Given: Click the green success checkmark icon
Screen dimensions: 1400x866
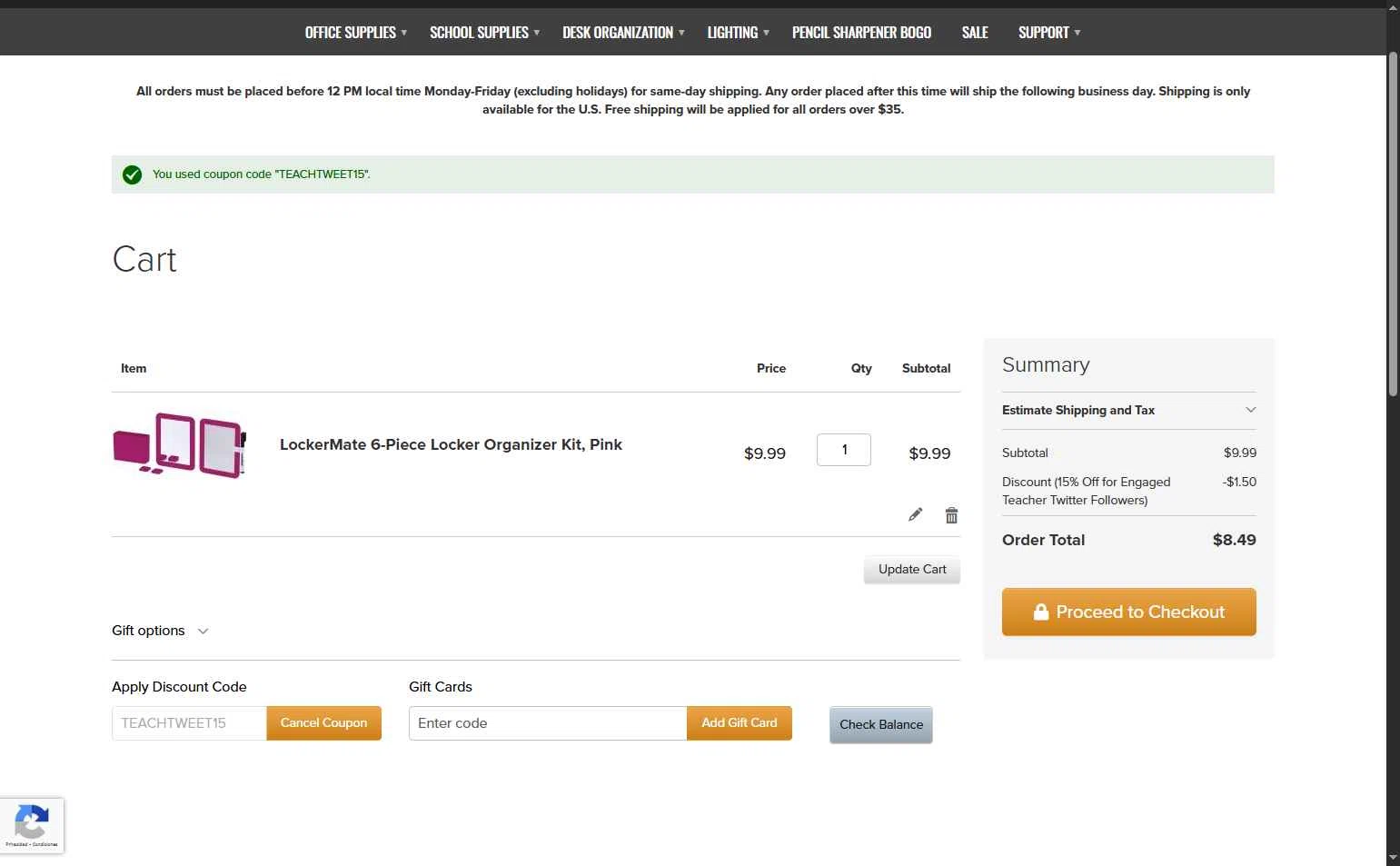Looking at the screenshot, I should (x=132, y=174).
